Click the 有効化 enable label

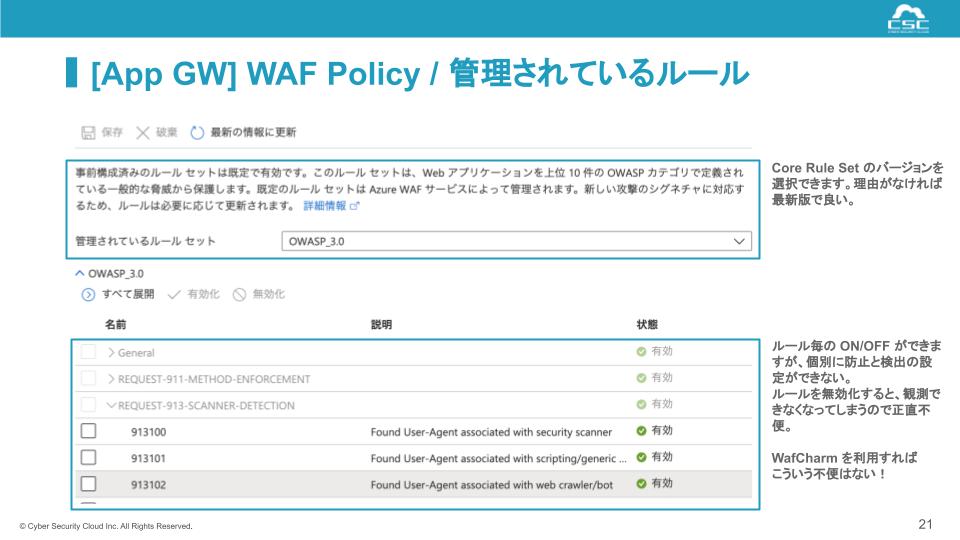(203, 294)
